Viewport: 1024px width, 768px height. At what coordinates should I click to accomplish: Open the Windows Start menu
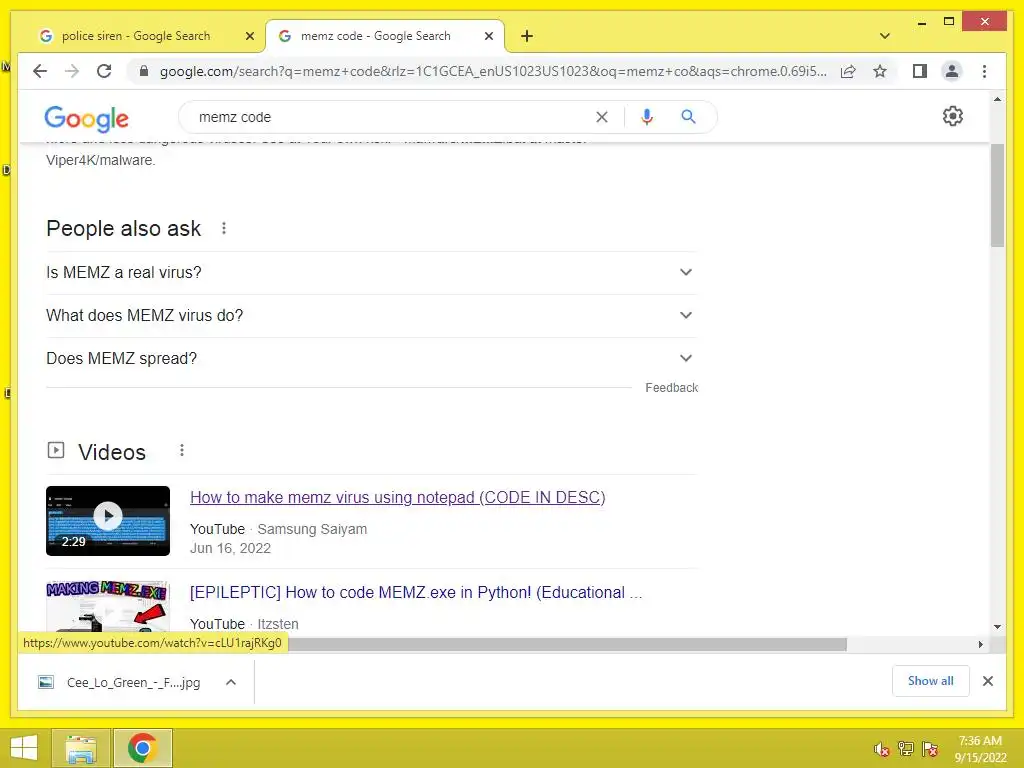24,748
